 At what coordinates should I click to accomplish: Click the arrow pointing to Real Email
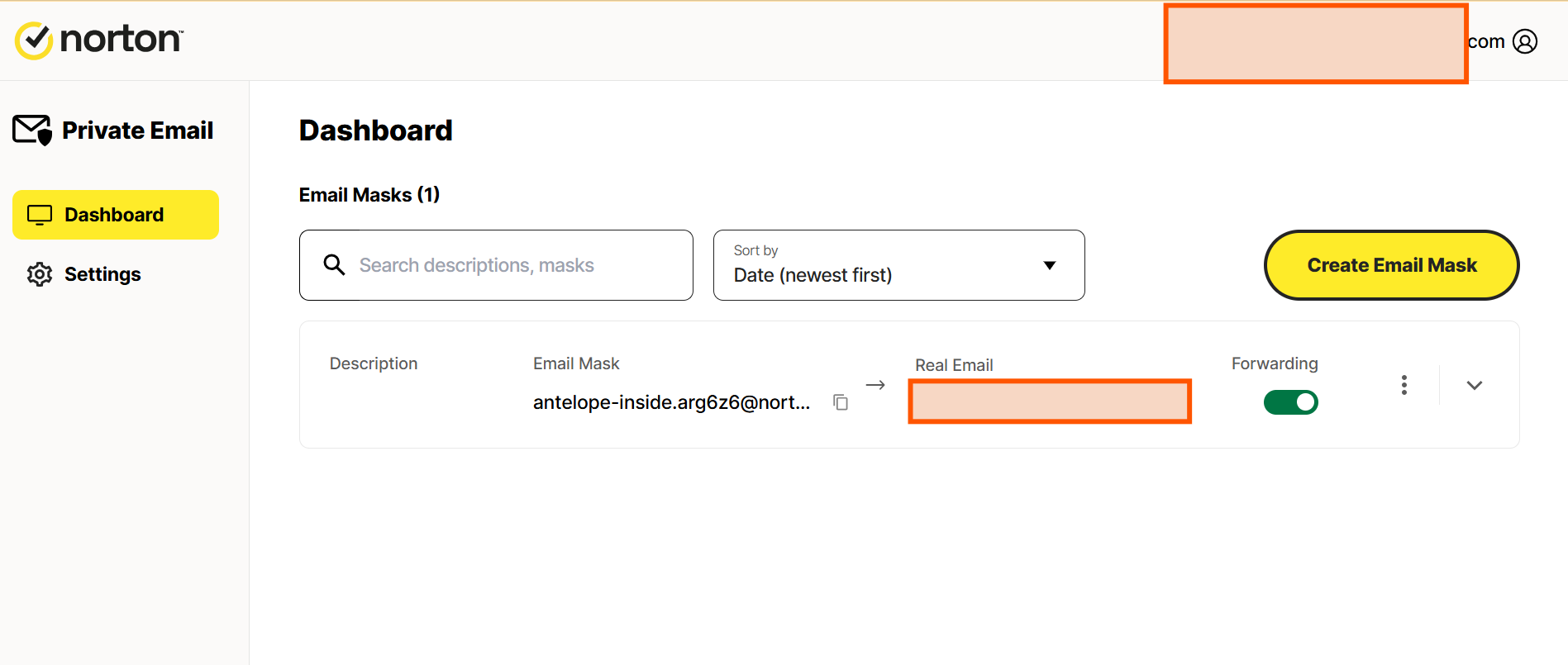[875, 385]
